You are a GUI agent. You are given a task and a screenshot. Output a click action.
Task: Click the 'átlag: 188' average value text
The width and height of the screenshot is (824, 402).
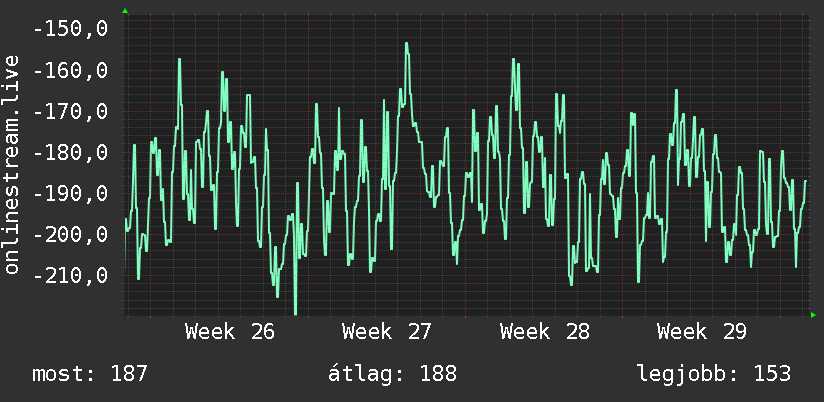(393, 374)
